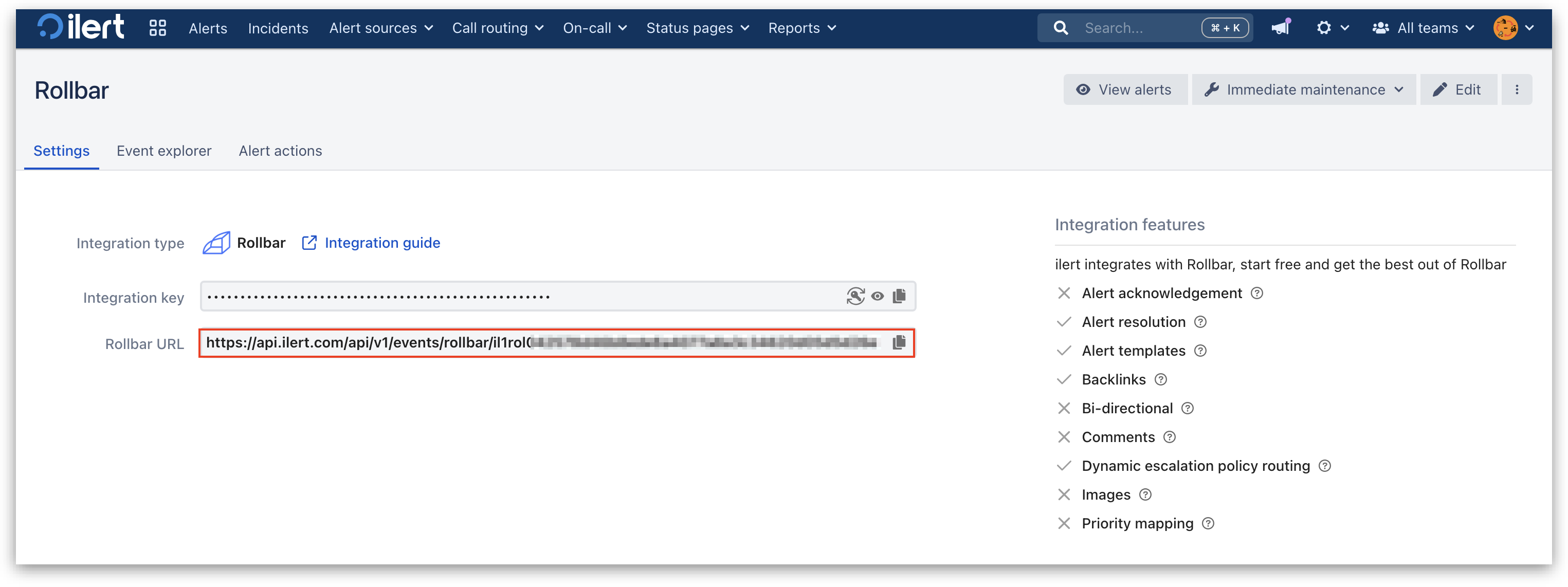Open the gear settings dropdown
The width and height of the screenshot is (1568, 587).
pyautogui.click(x=1332, y=28)
